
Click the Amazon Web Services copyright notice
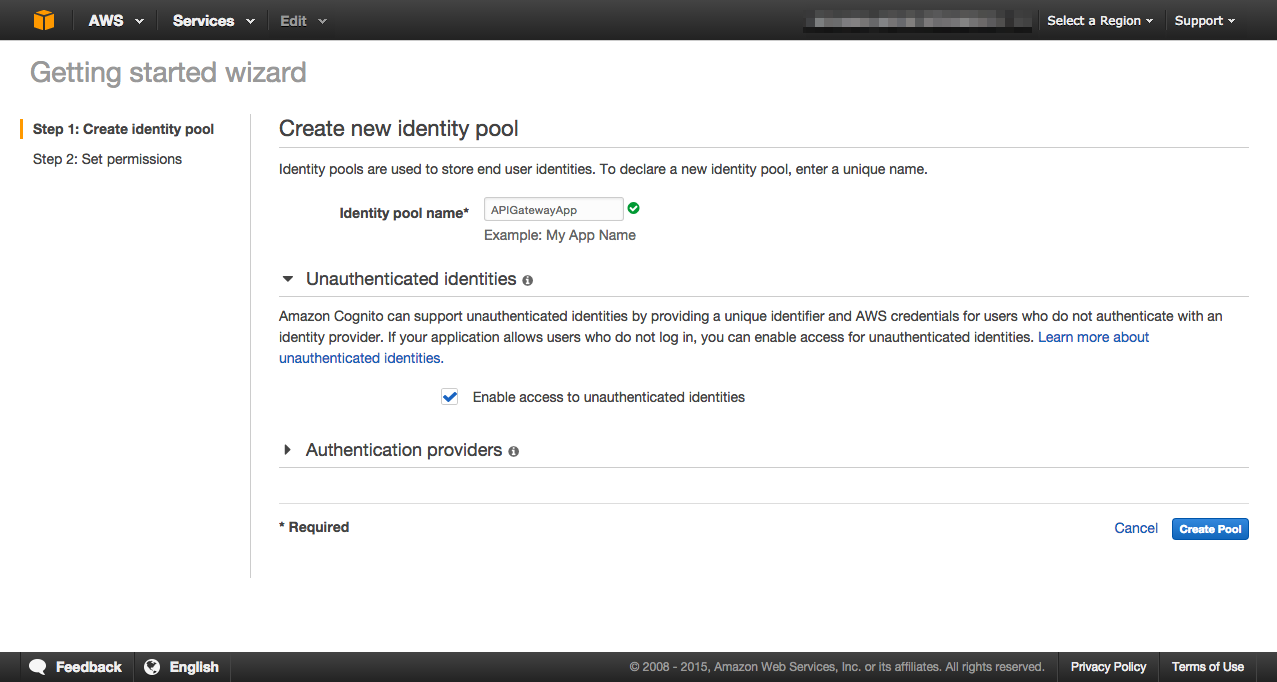(837, 667)
